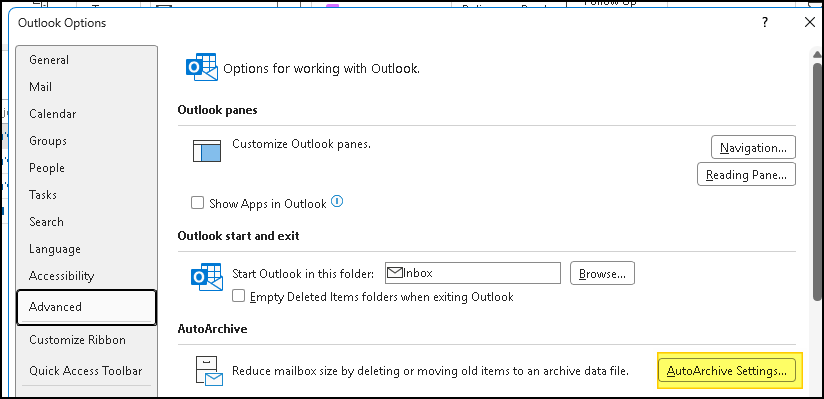The image size is (824, 399).
Task: Click the vertical scrollbar thumb
Action: tap(817, 181)
